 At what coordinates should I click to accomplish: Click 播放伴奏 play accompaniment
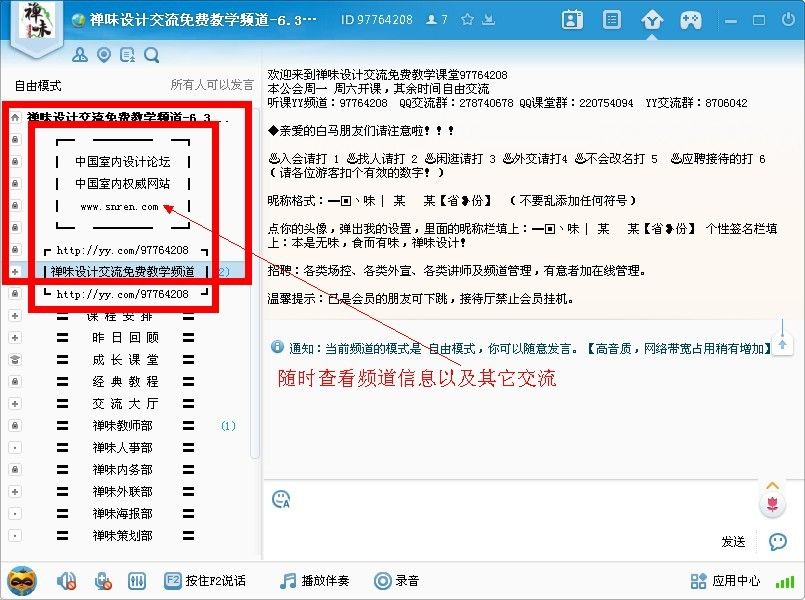(315, 580)
